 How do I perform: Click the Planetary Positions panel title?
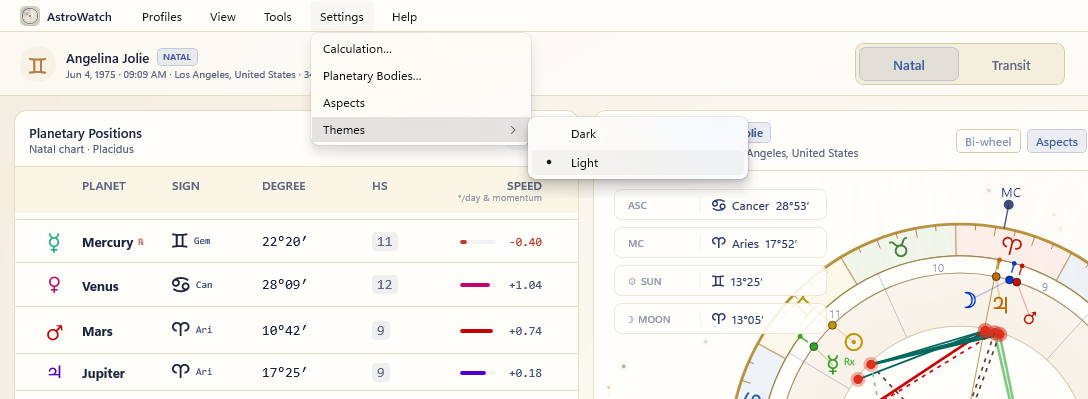click(85, 133)
